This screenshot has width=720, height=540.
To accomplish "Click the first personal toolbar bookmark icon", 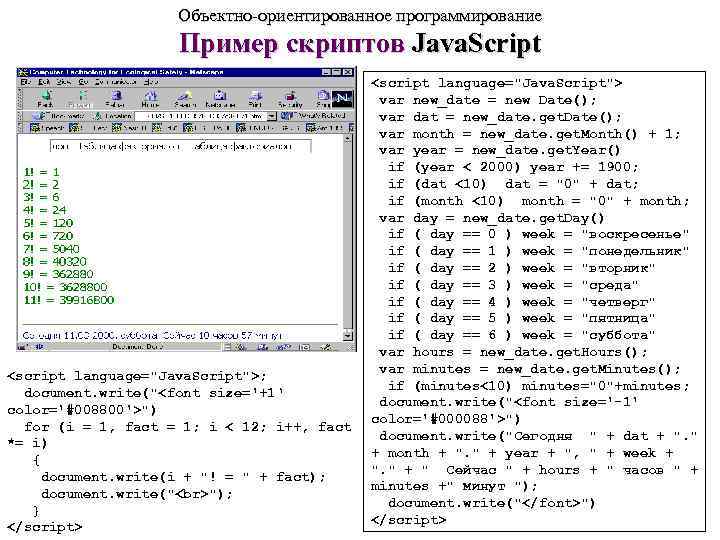I will coord(35,128).
